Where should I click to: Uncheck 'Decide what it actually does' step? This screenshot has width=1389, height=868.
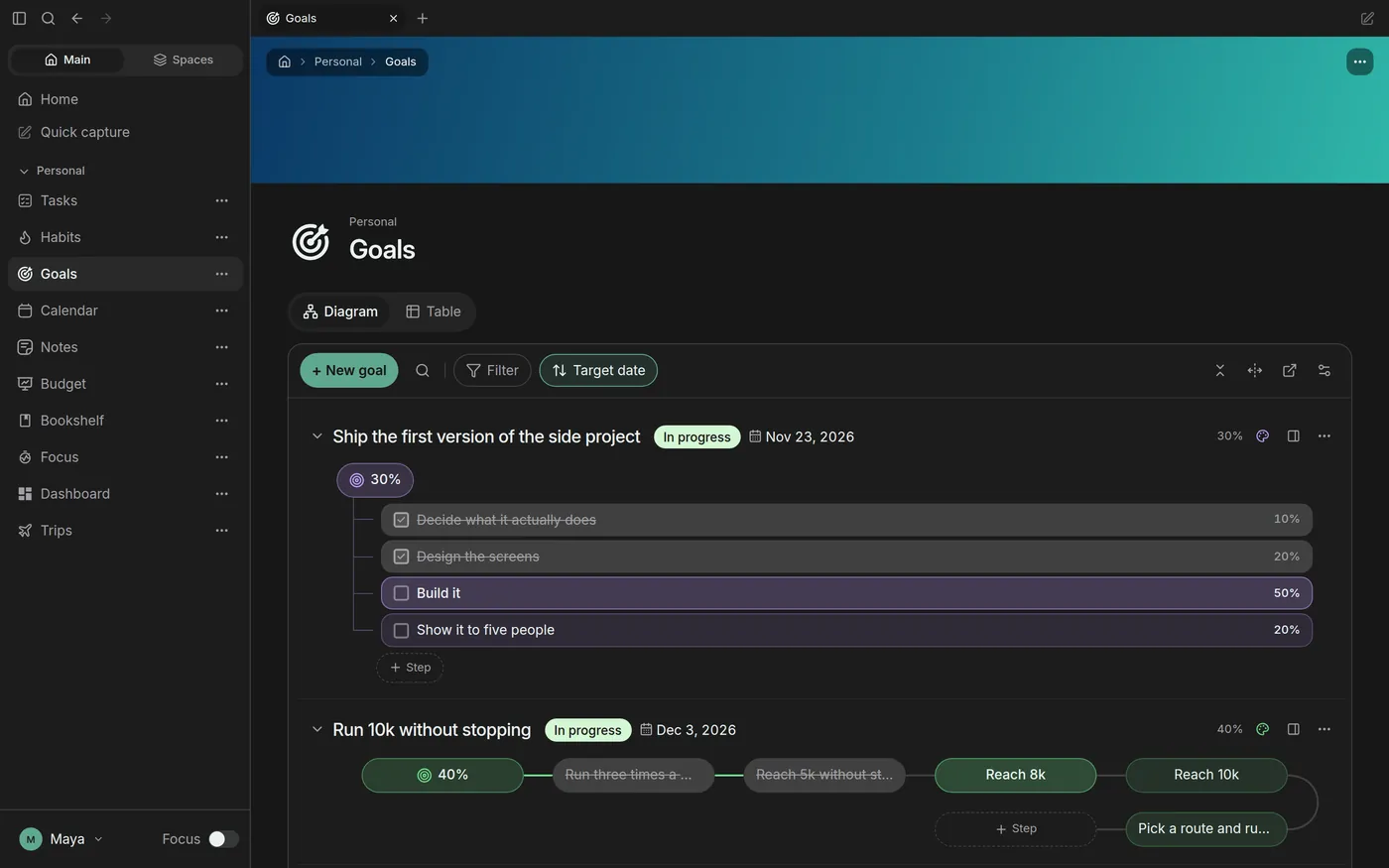[401, 520]
